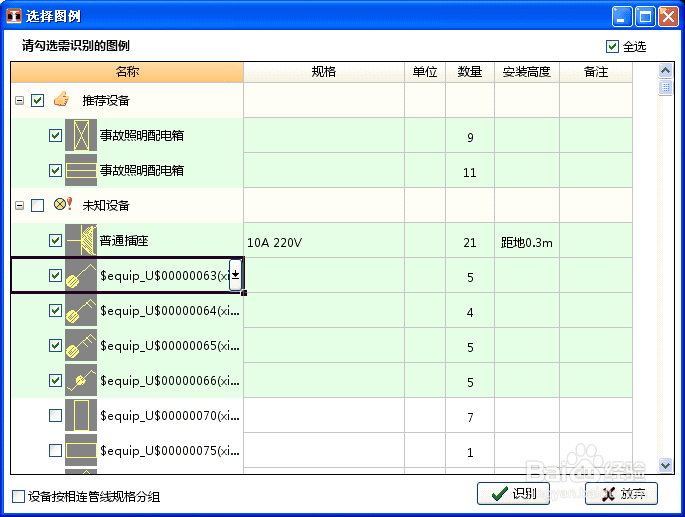Collapse the 未知设备 group
The height and width of the screenshot is (517, 685).
(x=19, y=205)
